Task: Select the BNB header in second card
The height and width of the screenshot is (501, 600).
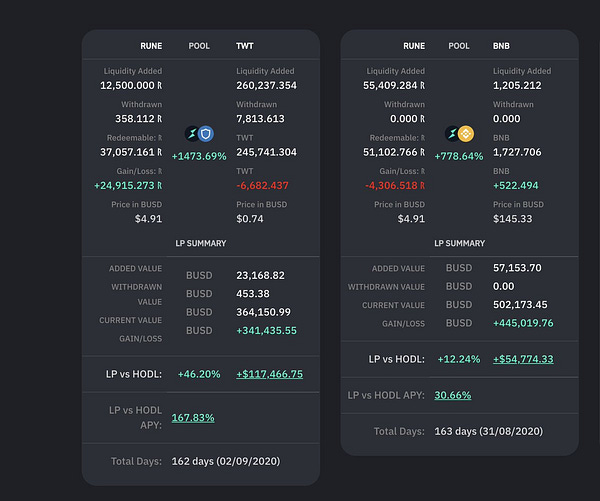Action: (x=501, y=46)
